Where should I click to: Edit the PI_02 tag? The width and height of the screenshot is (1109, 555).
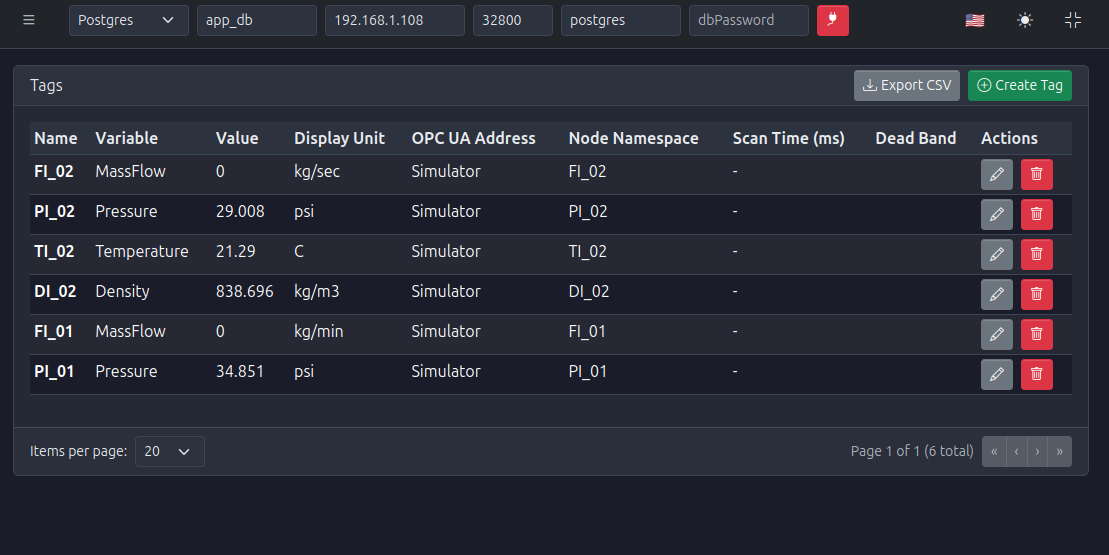pos(997,214)
